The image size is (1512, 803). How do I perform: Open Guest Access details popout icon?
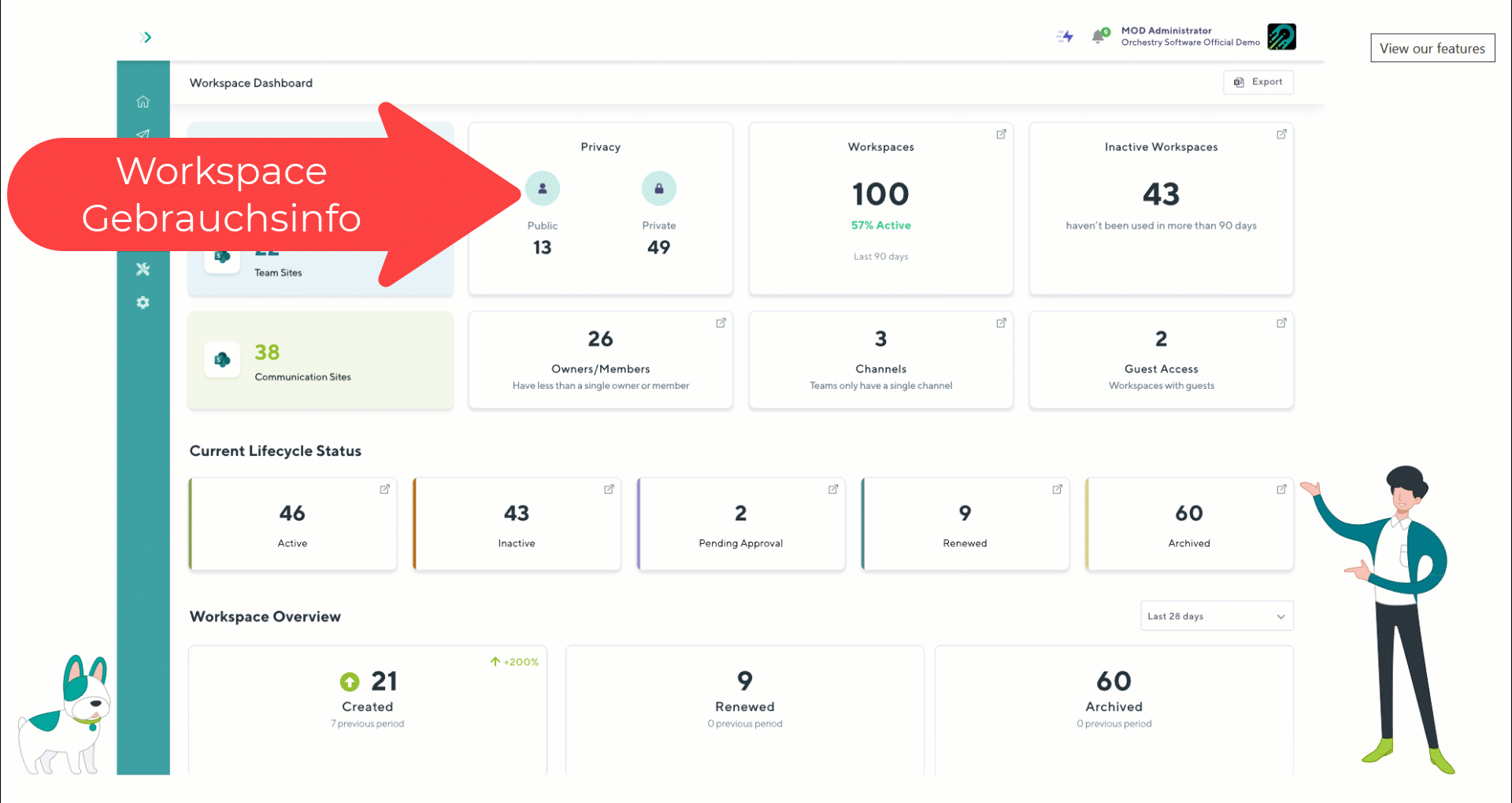(x=1281, y=323)
